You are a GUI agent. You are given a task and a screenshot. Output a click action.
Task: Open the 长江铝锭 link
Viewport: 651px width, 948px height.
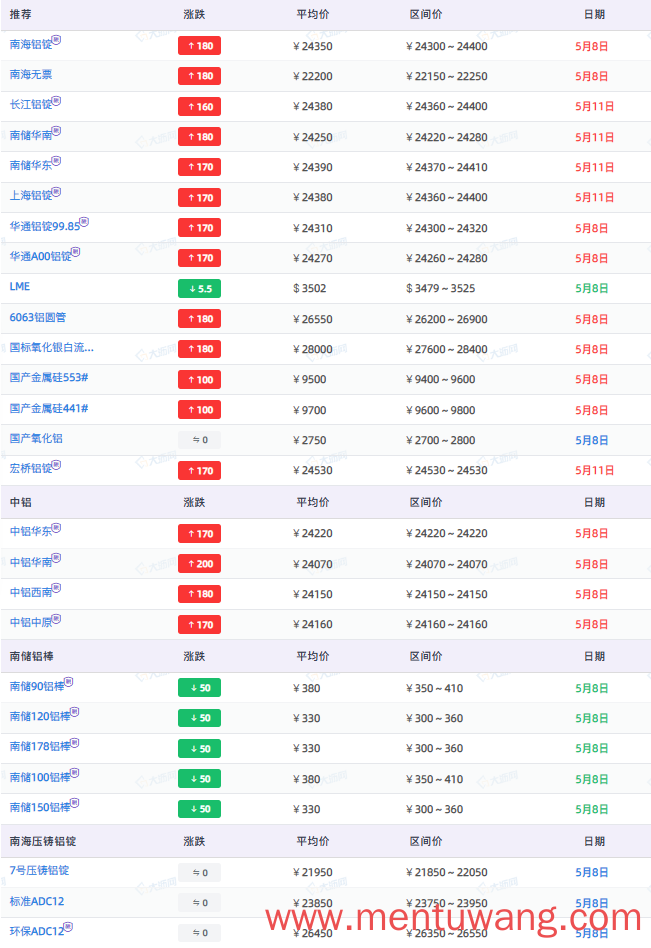click(31, 105)
